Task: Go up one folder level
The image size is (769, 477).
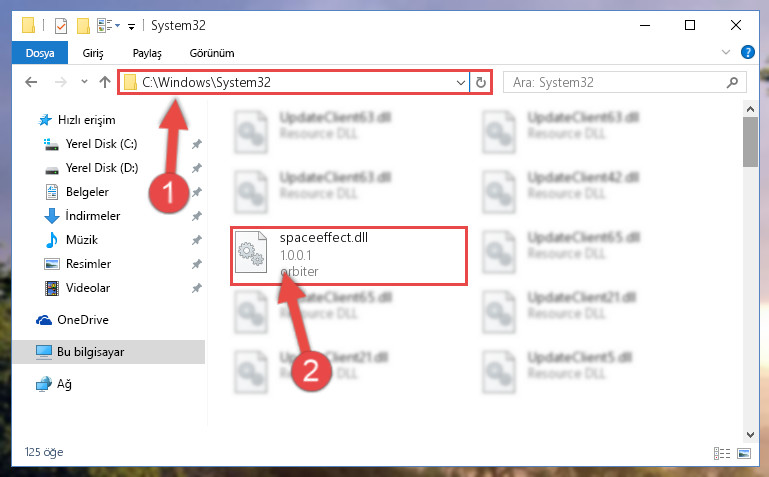Action: point(104,82)
